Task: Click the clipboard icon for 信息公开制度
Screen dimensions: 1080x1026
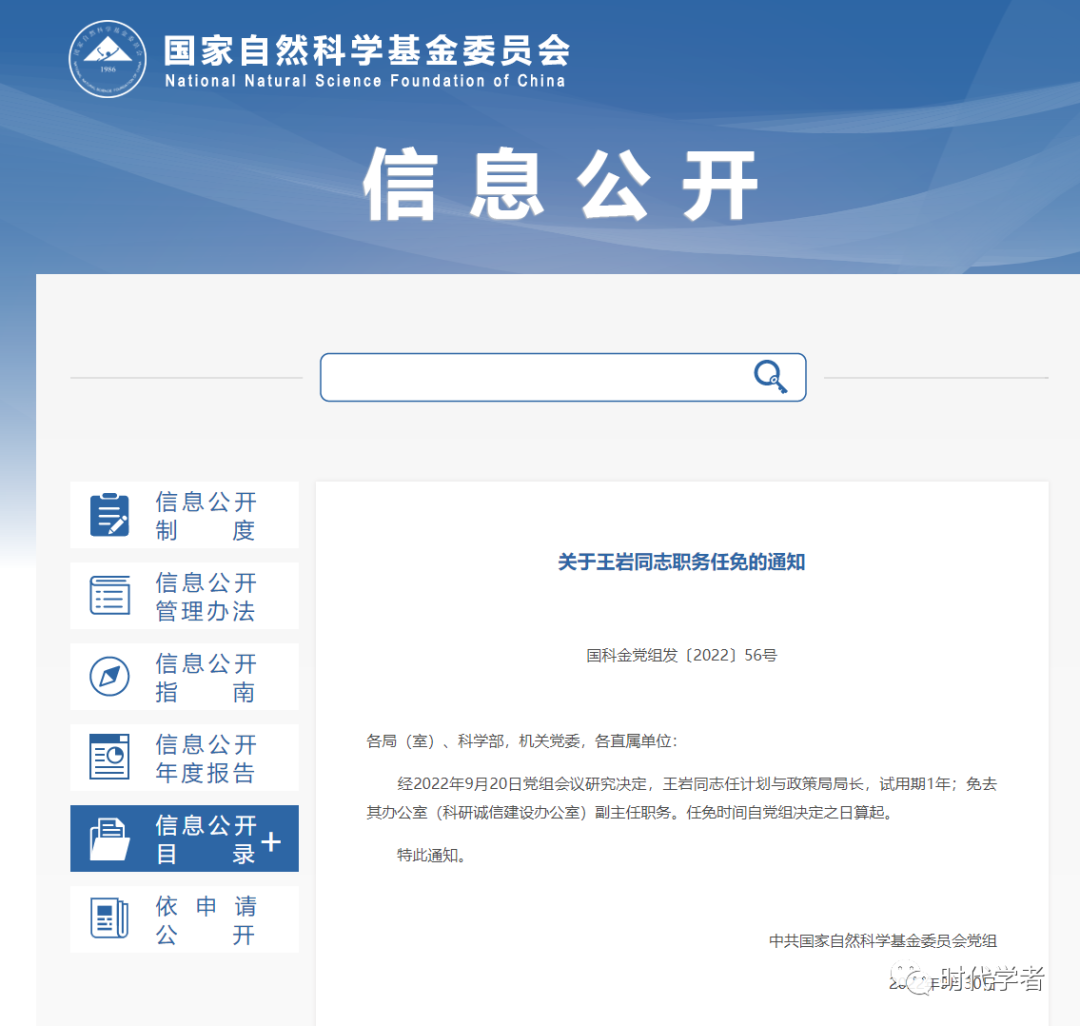Action: click(110, 514)
